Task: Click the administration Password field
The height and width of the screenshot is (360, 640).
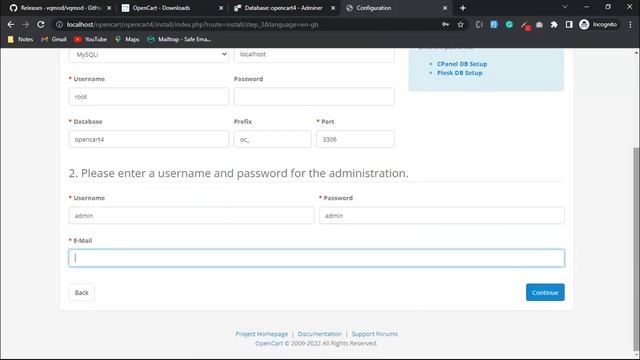Action: coord(442,216)
